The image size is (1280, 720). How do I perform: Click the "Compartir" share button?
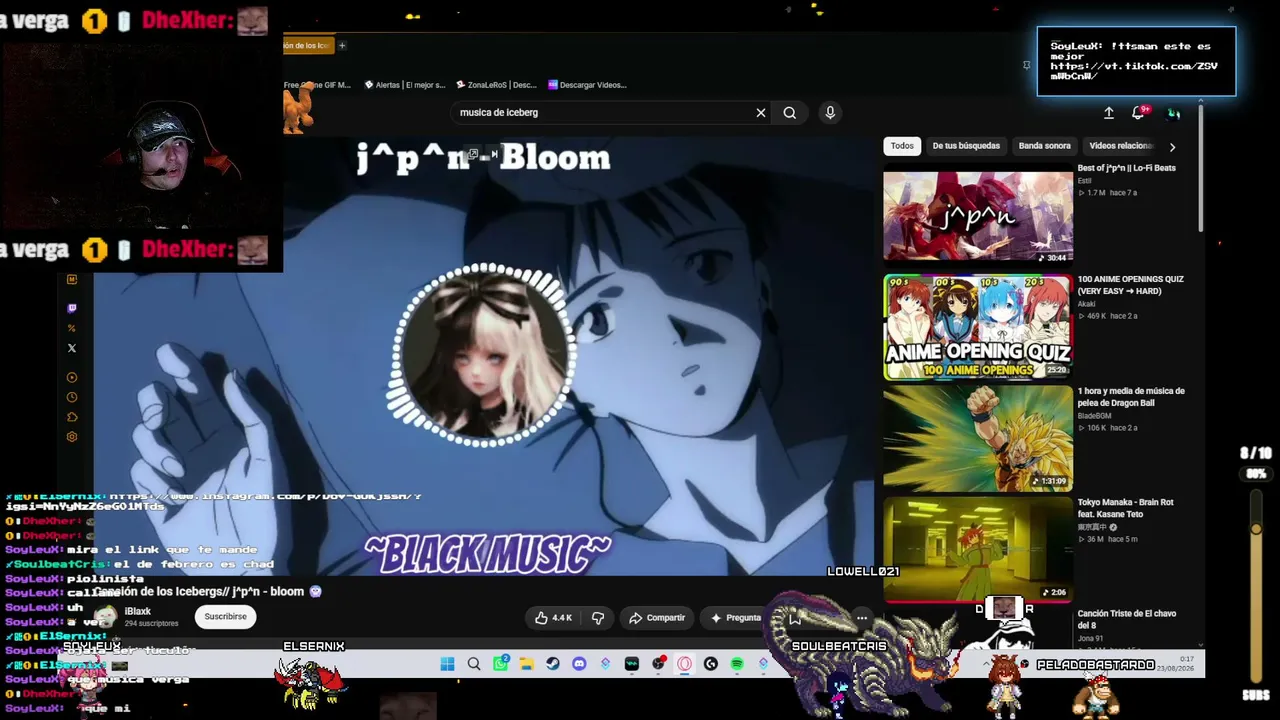[x=657, y=618]
